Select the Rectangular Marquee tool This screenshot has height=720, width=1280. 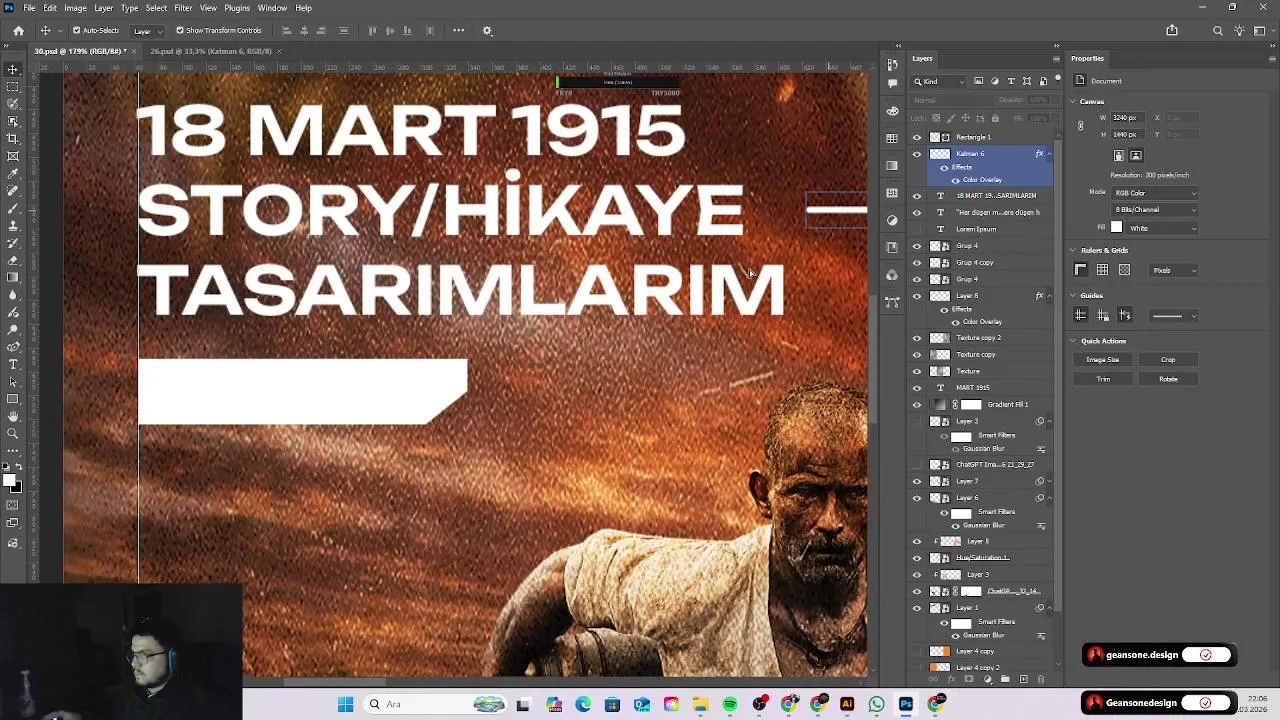click(x=13, y=86)
